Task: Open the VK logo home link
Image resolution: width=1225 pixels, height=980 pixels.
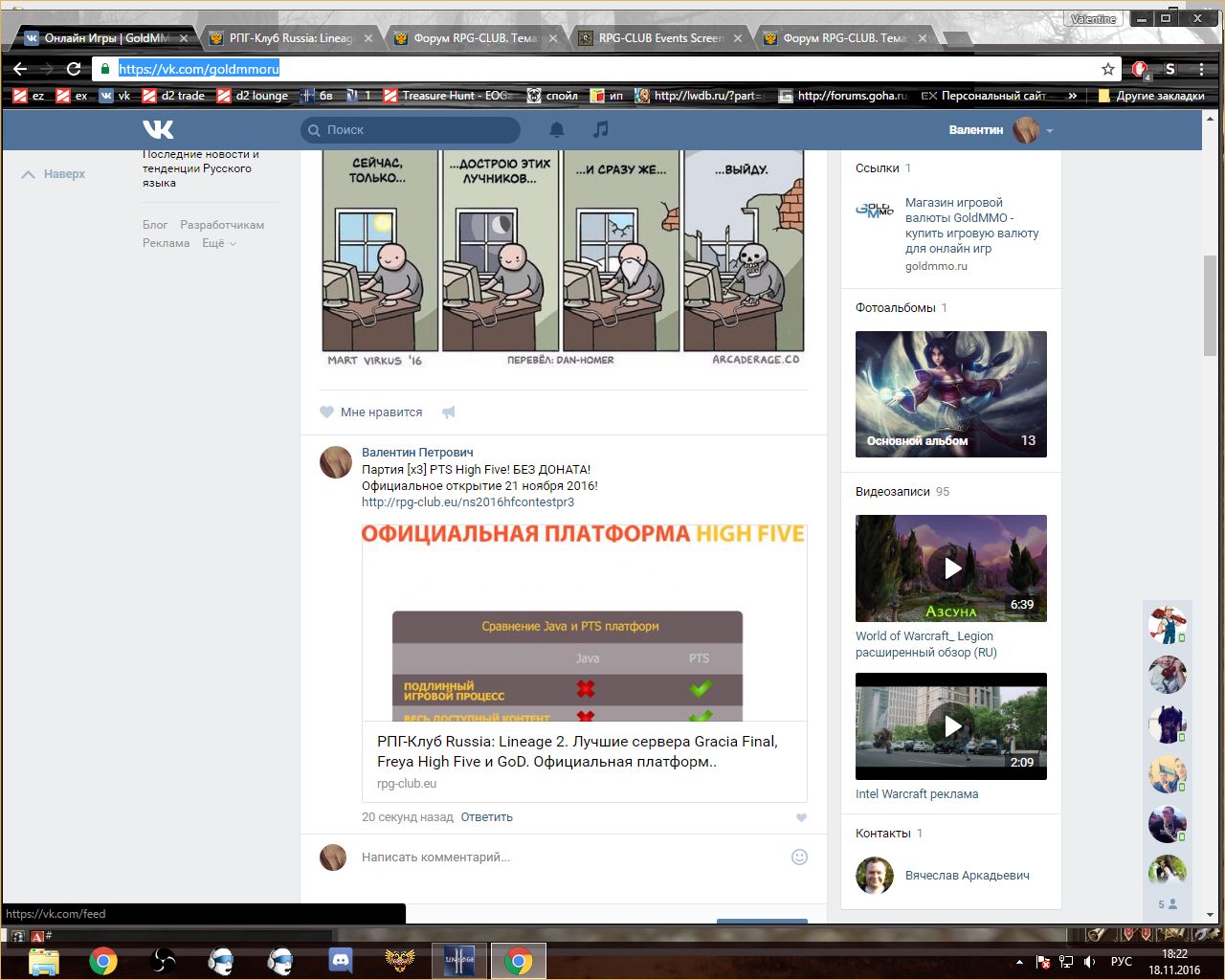Action: pyautogui.click(x=159, y=129)
